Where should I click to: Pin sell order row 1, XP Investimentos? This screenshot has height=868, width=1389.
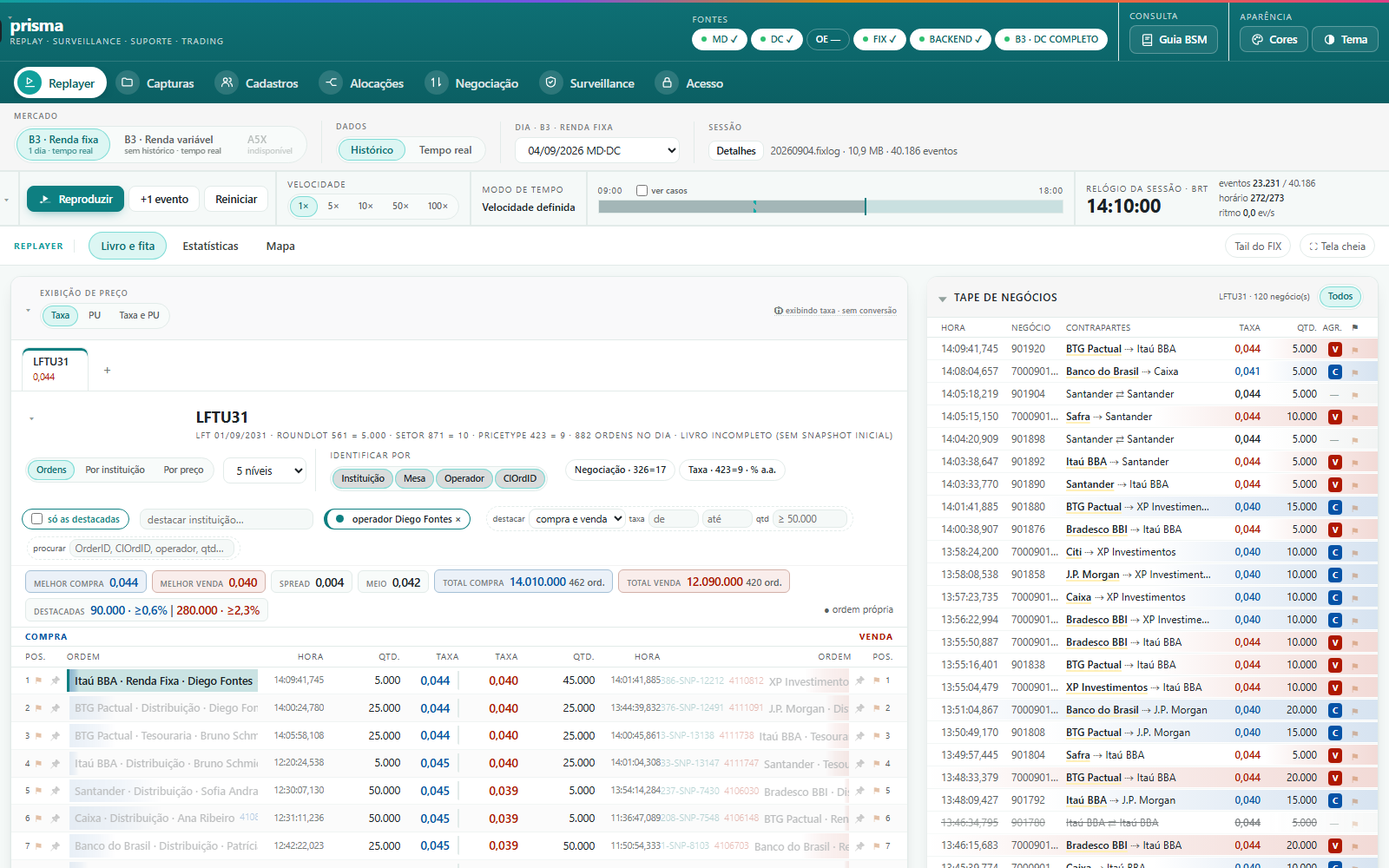pyautogui.click(x=860, y=681)
